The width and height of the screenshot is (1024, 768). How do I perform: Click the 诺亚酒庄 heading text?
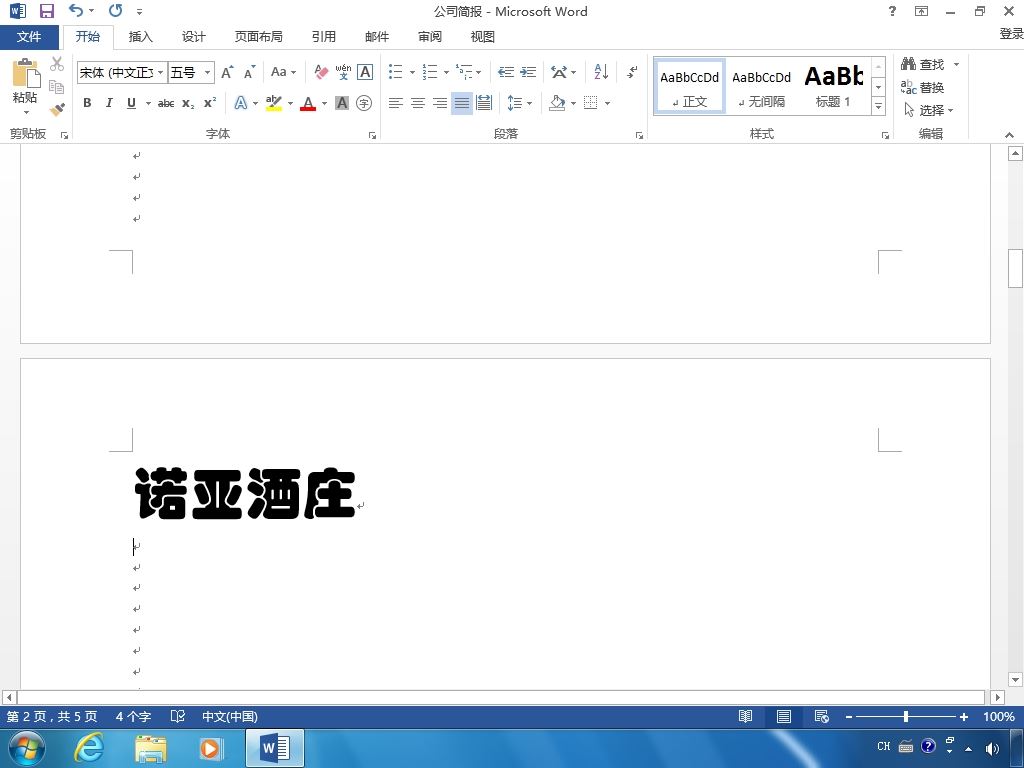245,494
